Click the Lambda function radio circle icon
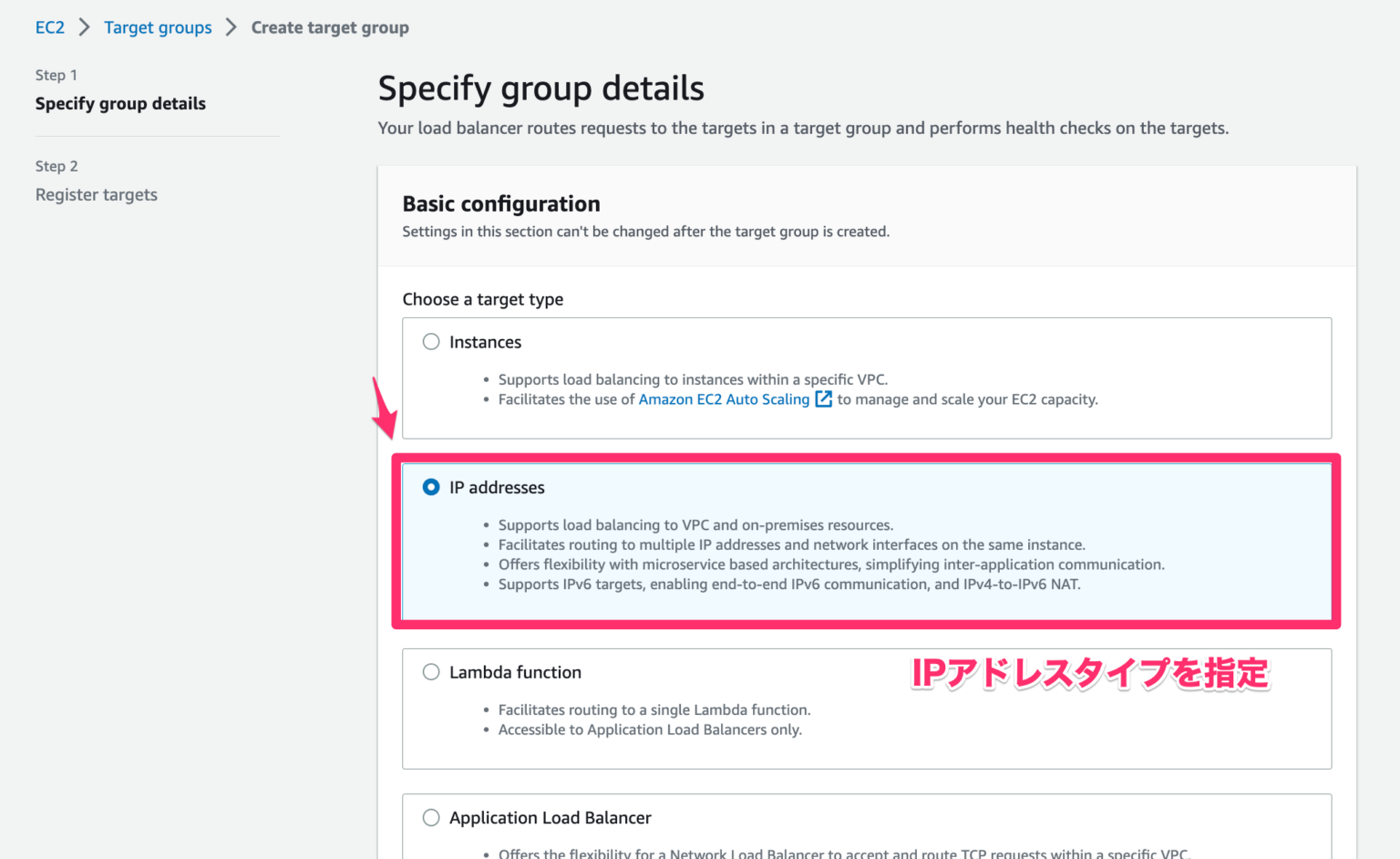 pos(430,671)
